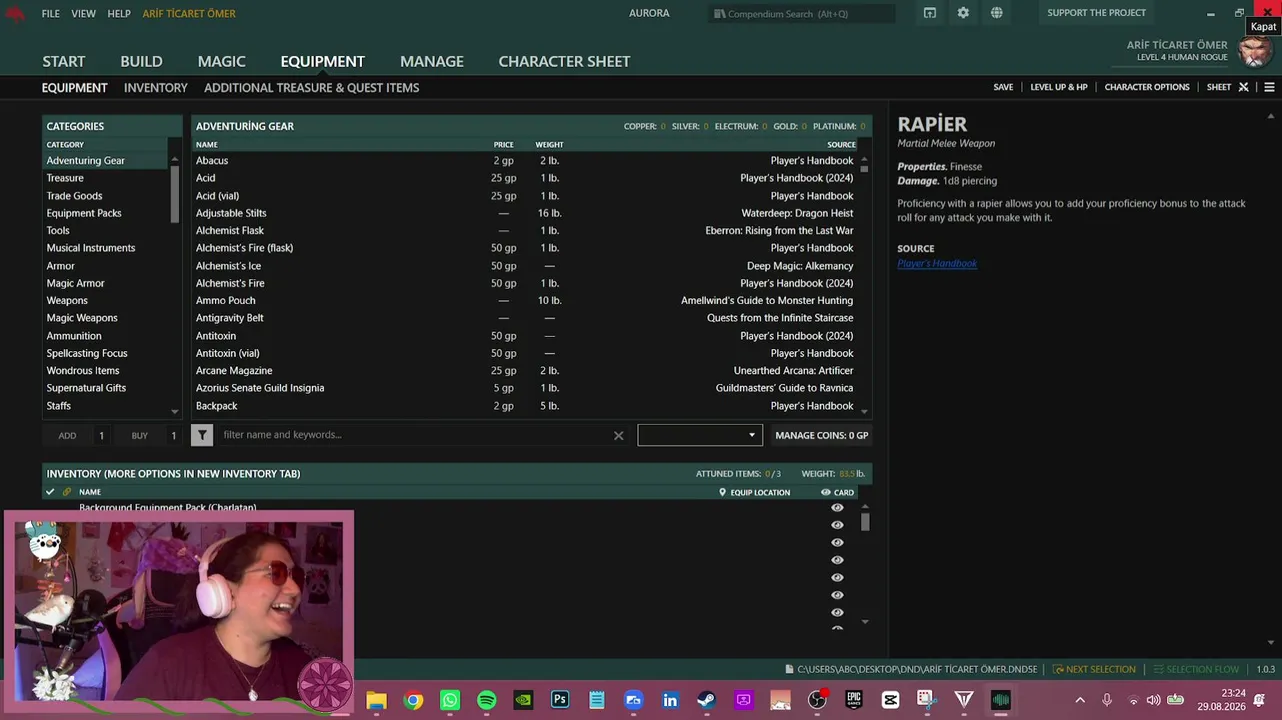Select the Backpack item row

click(x=526, y=406)
